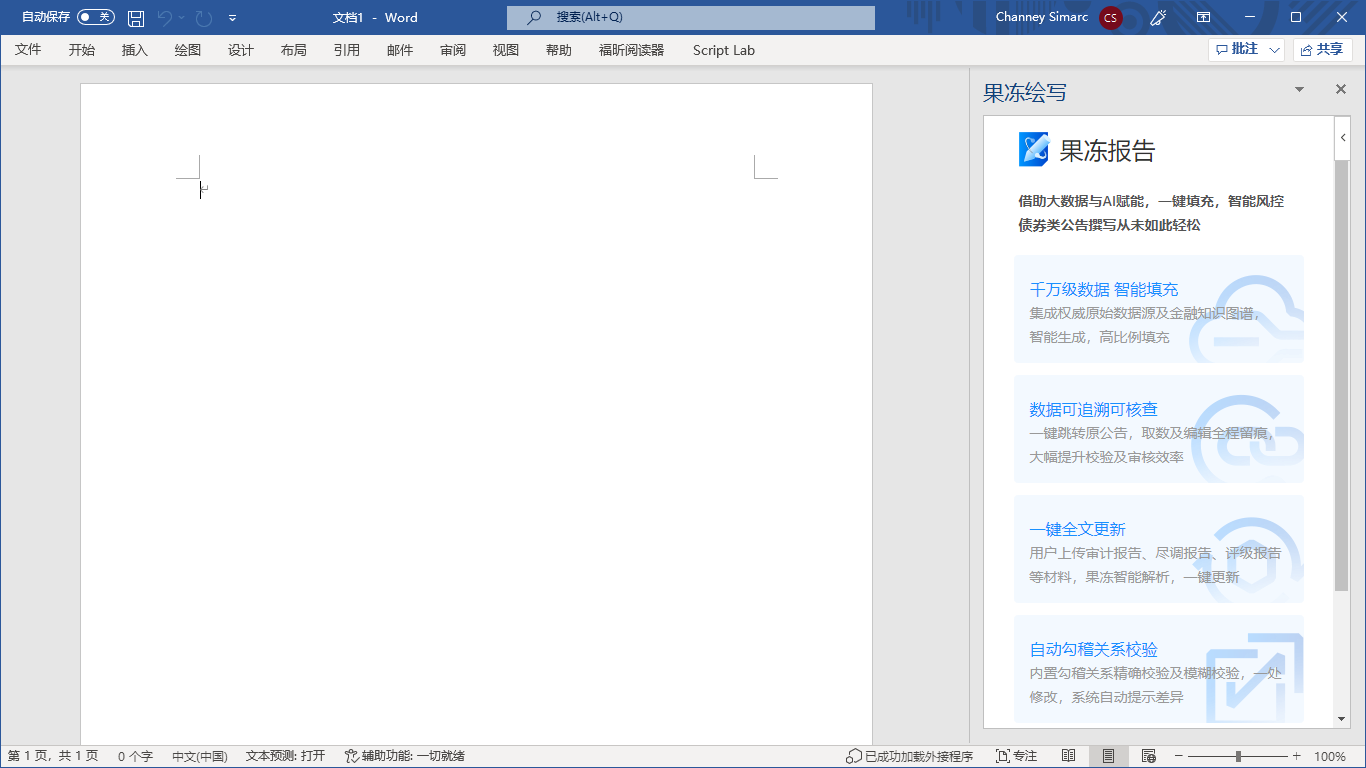
Task: Switch to the 设计 ribbon tab
Action: click(240, 50)
